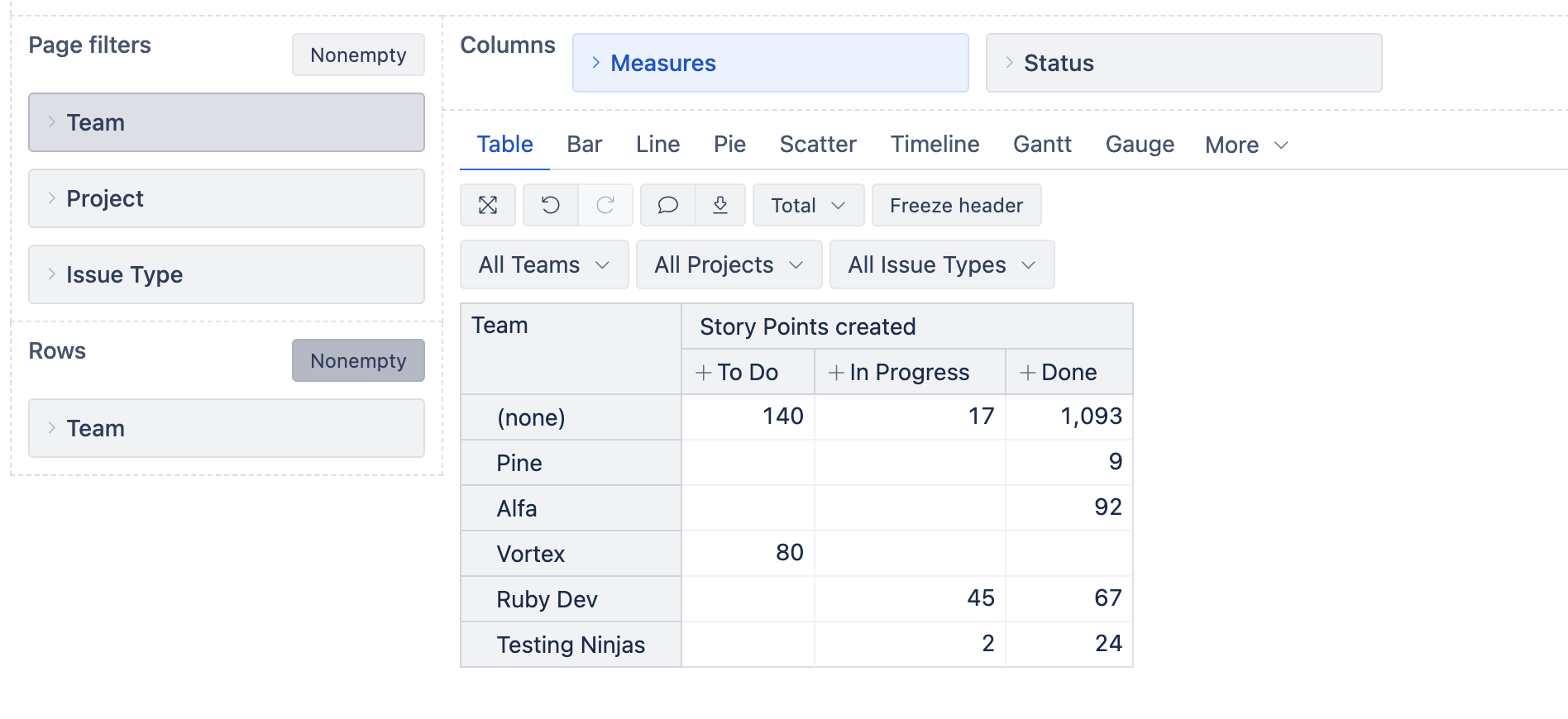Expand the In Progress status column

coord(836,373)
